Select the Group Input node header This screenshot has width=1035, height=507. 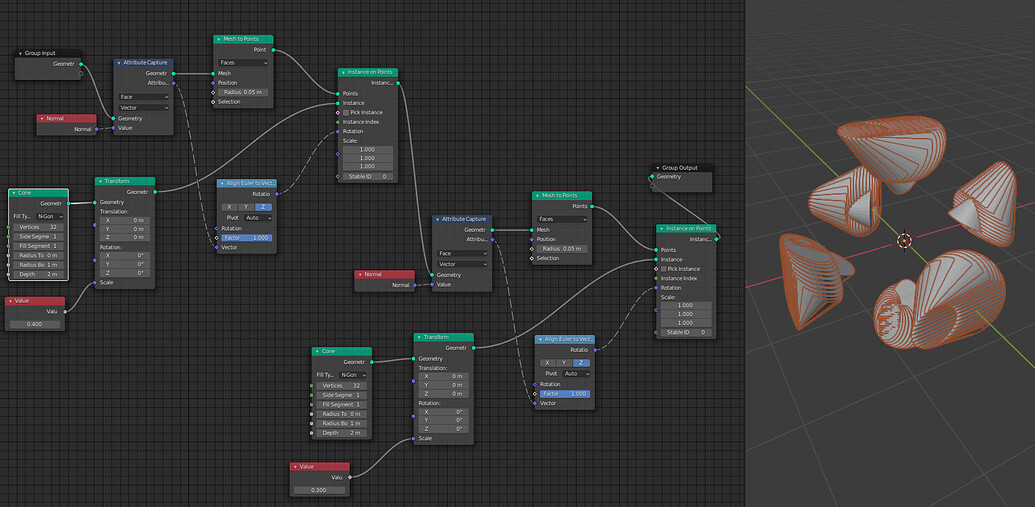point(48,53)
